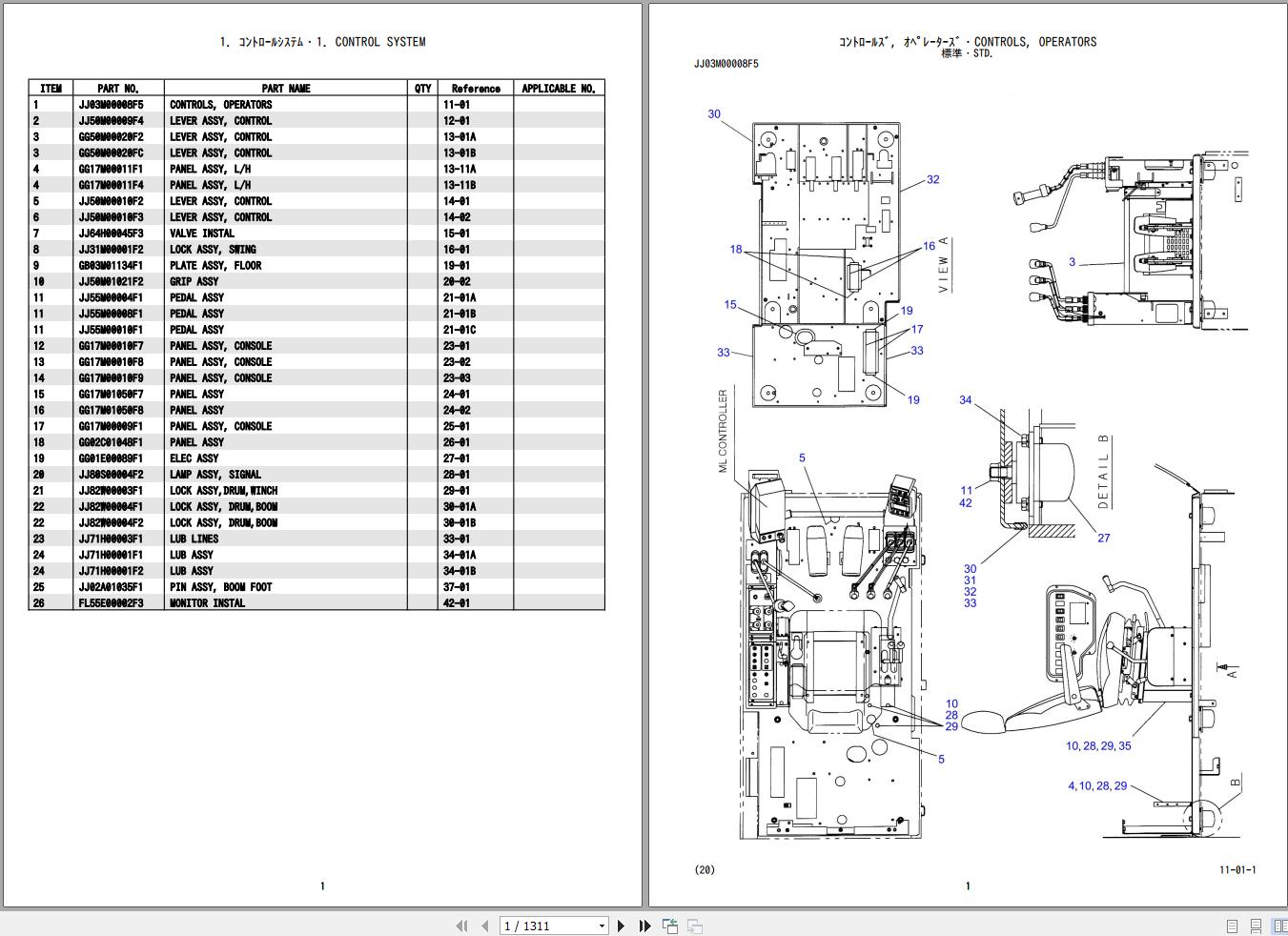Click reference 30-01B
Screen dimensions: 1288x936
(460, 523)
